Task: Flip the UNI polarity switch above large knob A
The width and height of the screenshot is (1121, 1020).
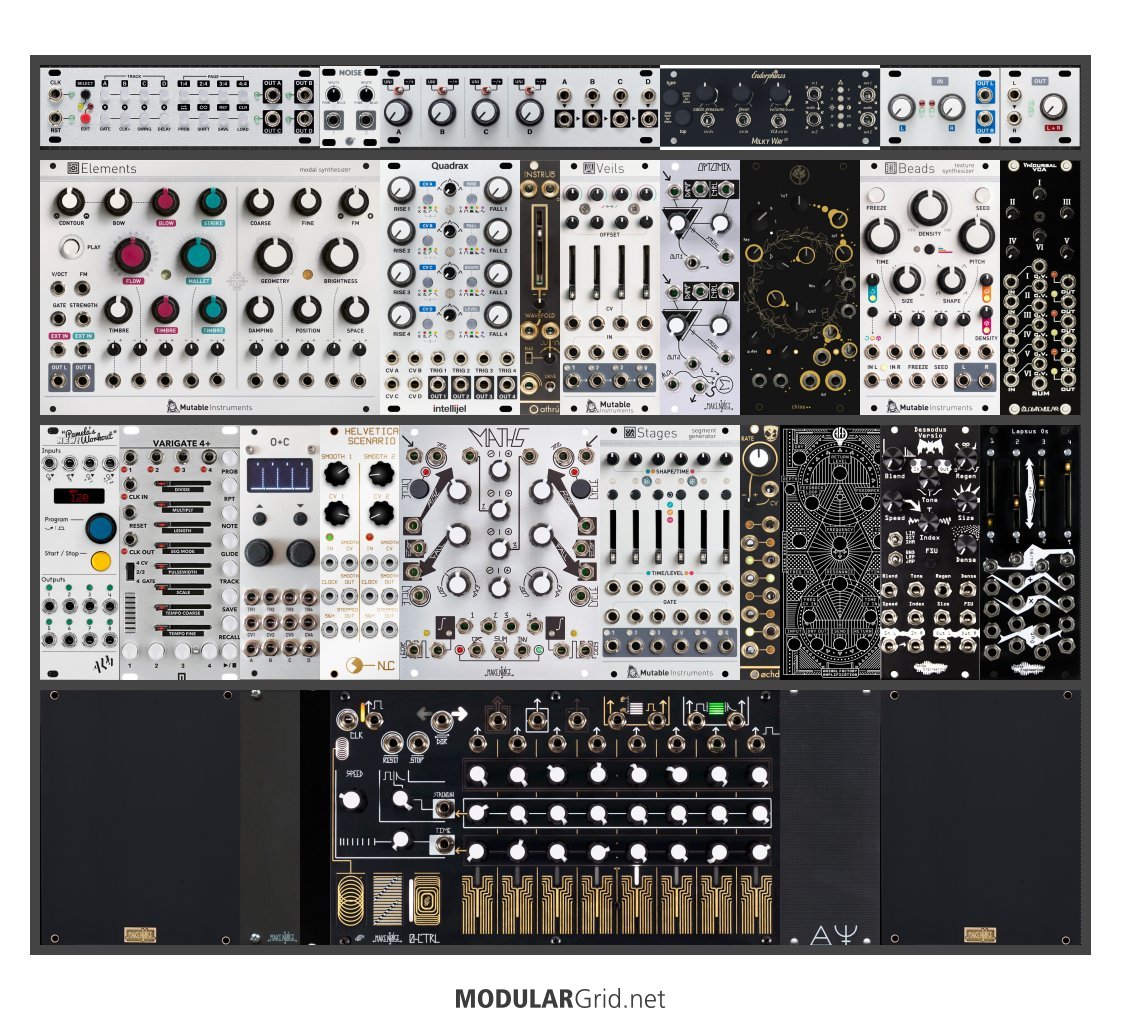Action: tap(400, 91)
